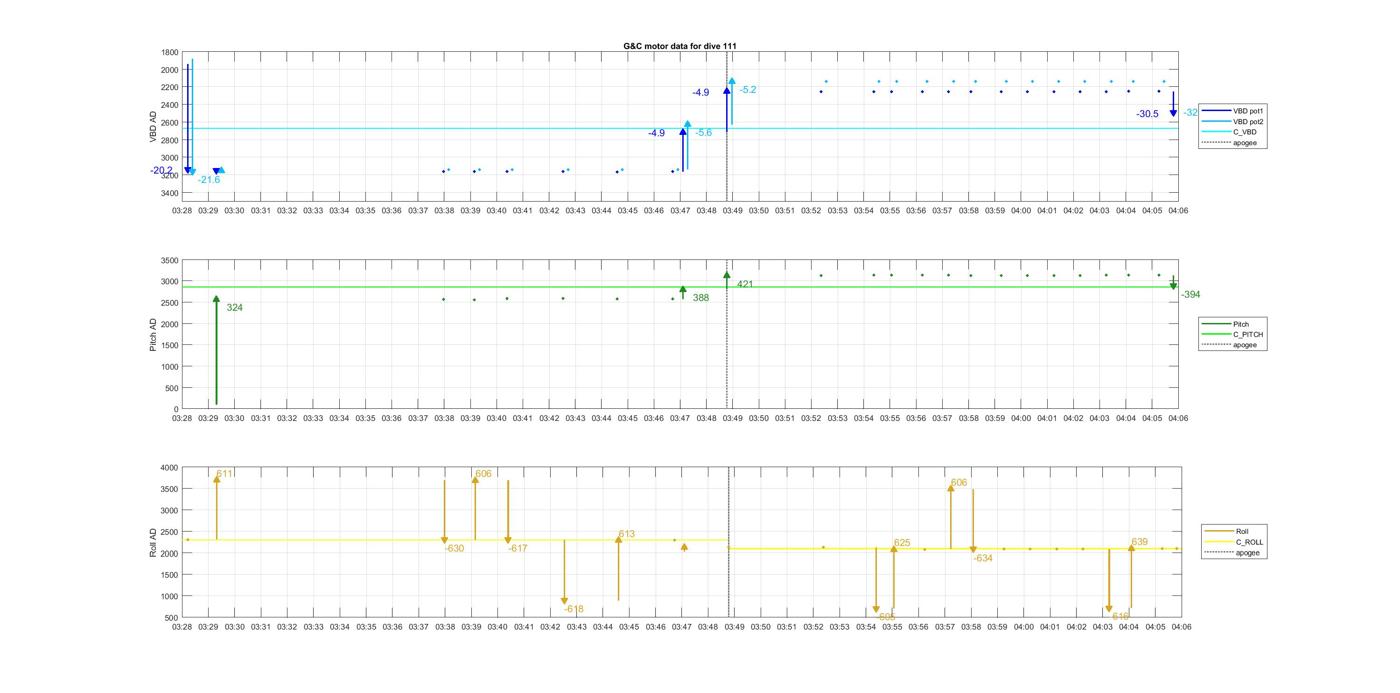The image size is (1400, 693).
Task: Click the -32 data label
Action: pyautogui.click(x=1190, y=113)
